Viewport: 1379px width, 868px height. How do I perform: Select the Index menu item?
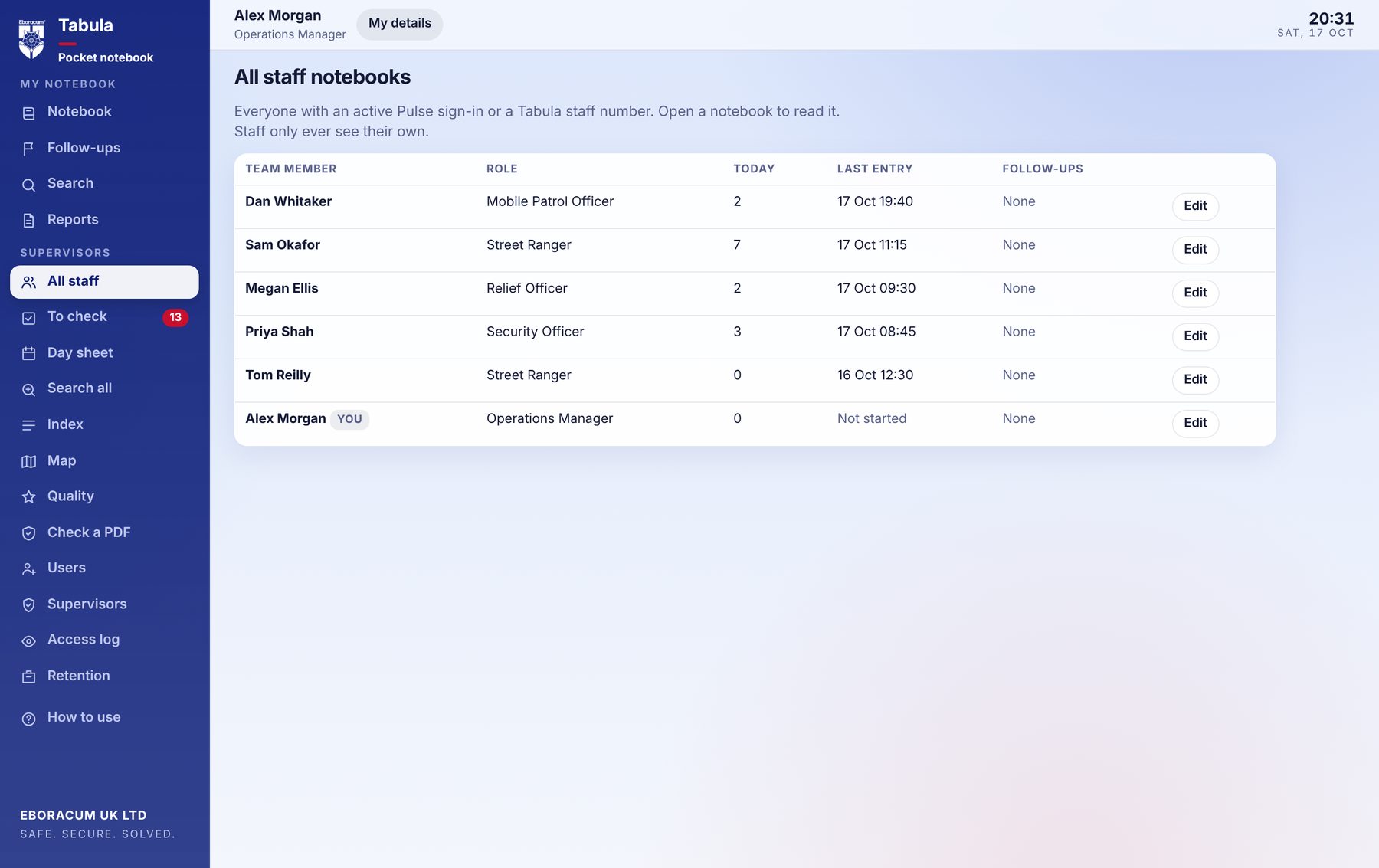[104, 425]
